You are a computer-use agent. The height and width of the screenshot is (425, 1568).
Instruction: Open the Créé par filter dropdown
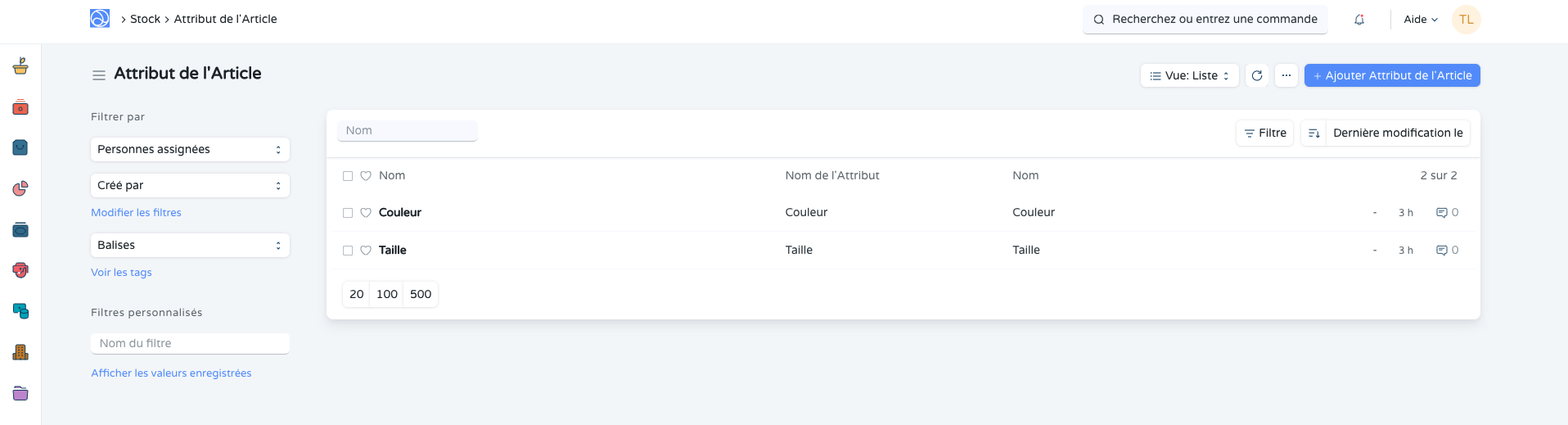pyautogui.click(x=190, y=186)
